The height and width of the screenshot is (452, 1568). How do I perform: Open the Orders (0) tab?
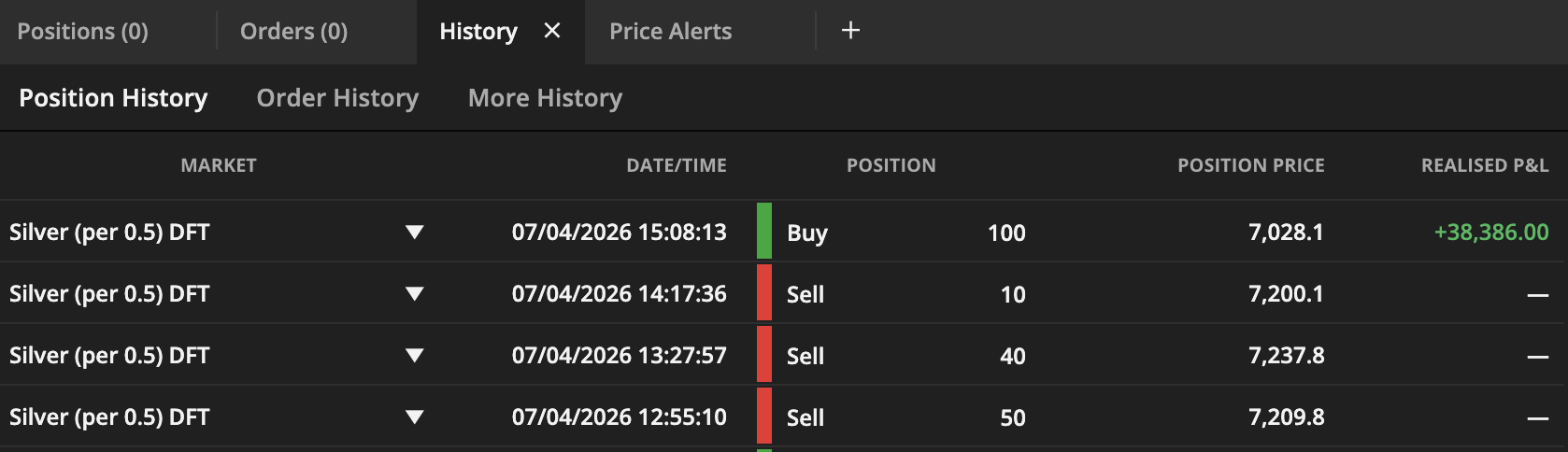click(293, 32)
